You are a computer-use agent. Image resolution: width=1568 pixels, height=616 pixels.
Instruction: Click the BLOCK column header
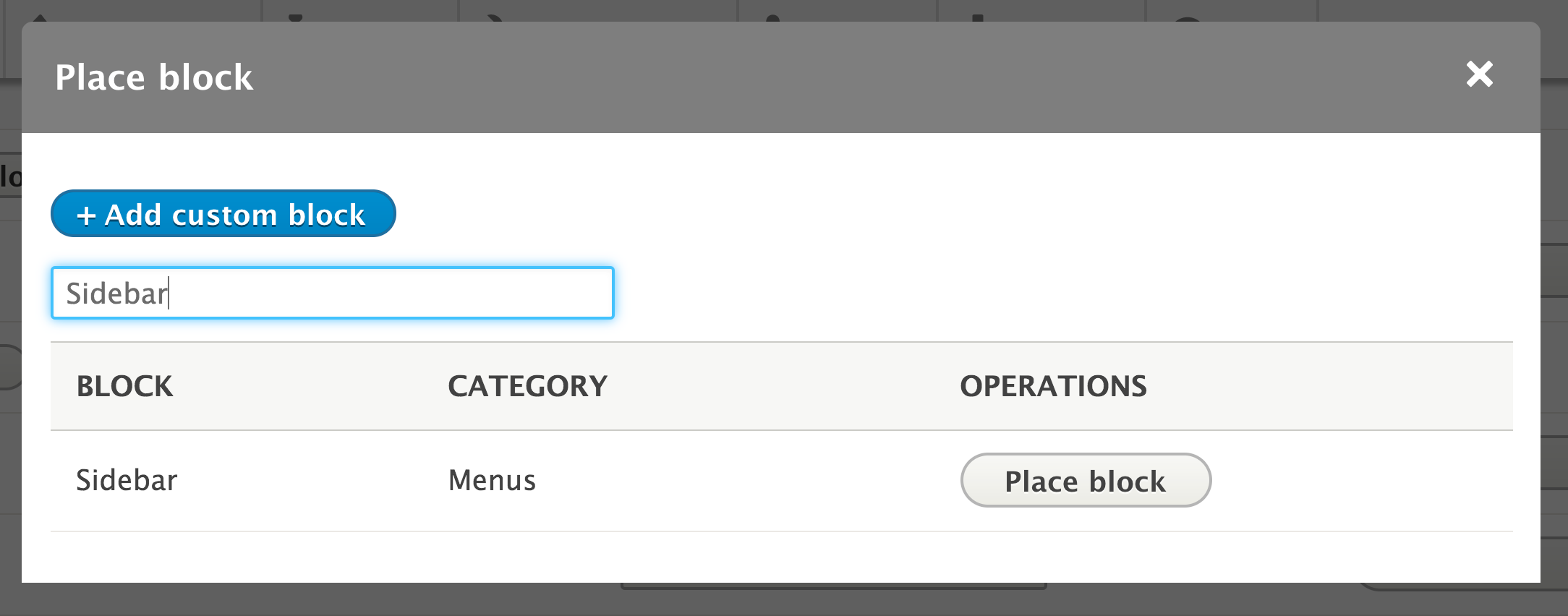click(x=124, y=386)
